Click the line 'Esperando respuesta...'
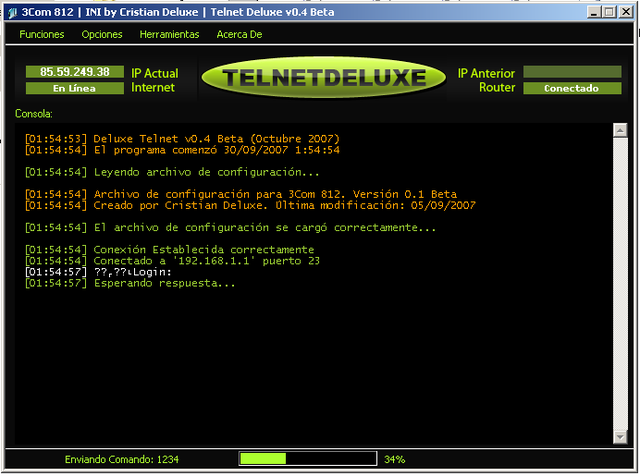This screenshot has width=640, height=476. click(x=130, y=283)
